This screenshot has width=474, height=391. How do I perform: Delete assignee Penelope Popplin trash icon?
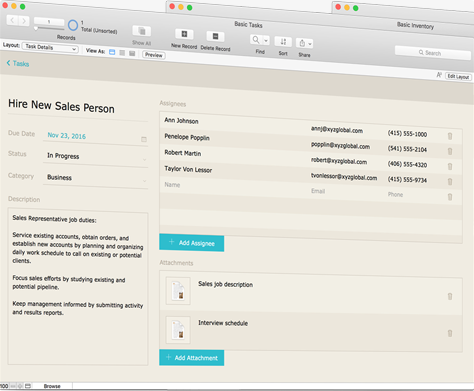click(x=450, y=151)
